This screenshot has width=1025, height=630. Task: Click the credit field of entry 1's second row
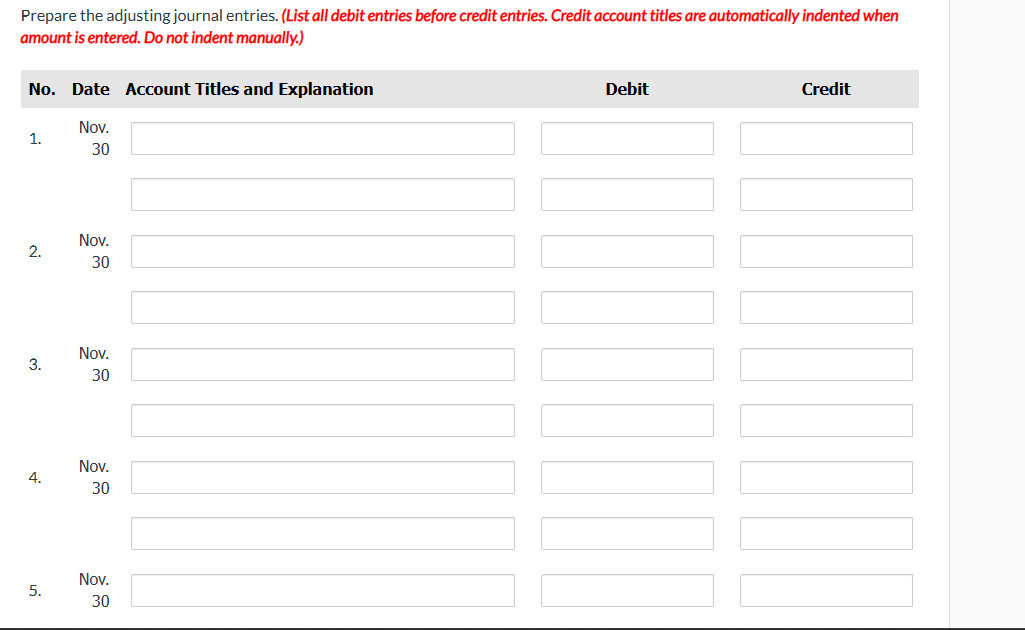pyautogui.click(x=825, y=194)
